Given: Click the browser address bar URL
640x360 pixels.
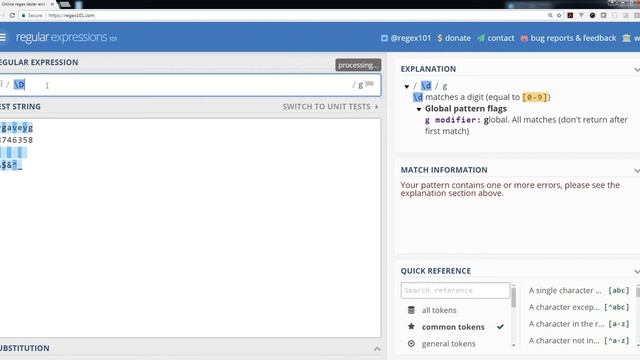Looking at the screenshot, I should (71, 16).
